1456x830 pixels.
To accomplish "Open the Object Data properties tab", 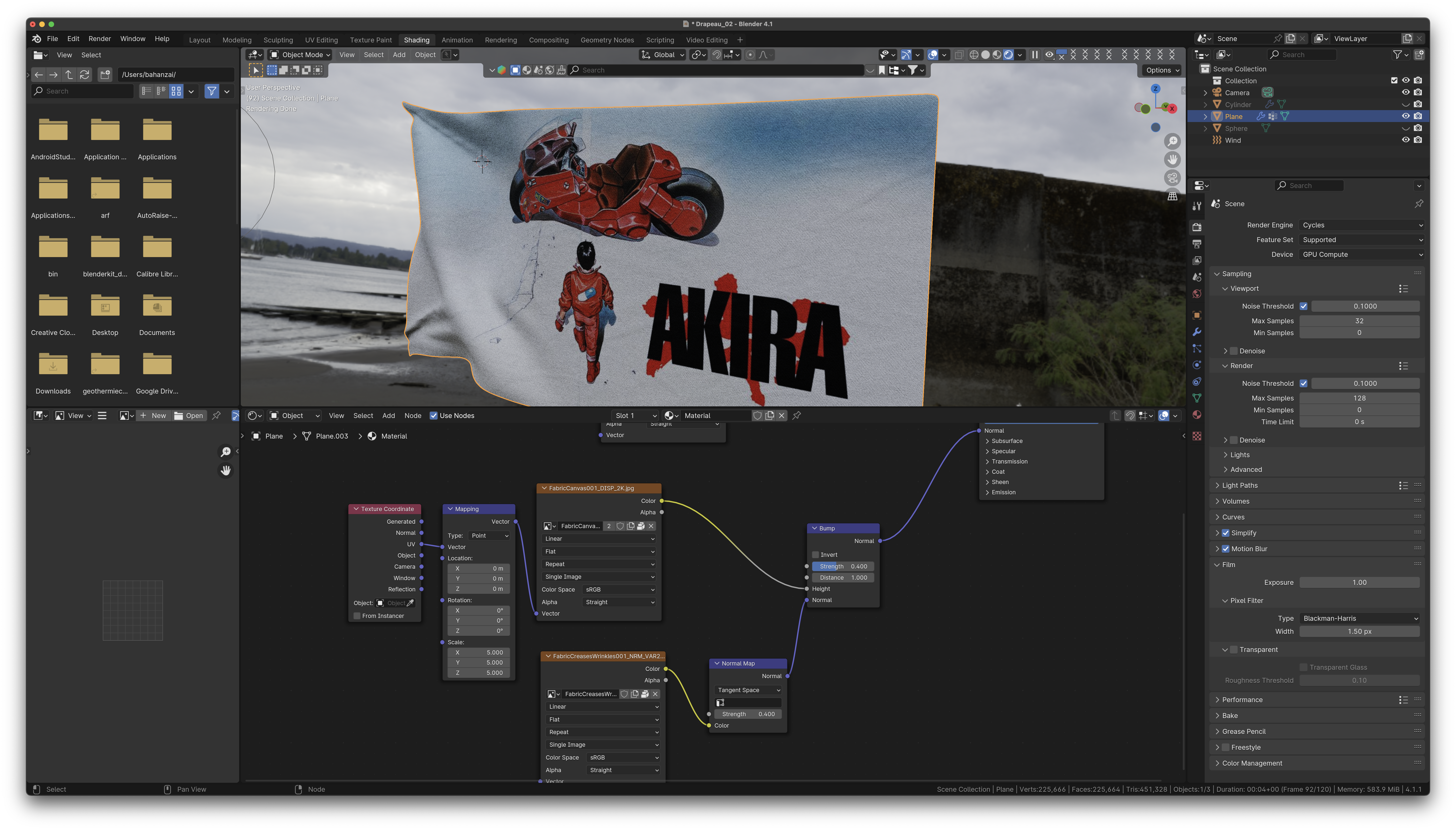I will 1197,398.
